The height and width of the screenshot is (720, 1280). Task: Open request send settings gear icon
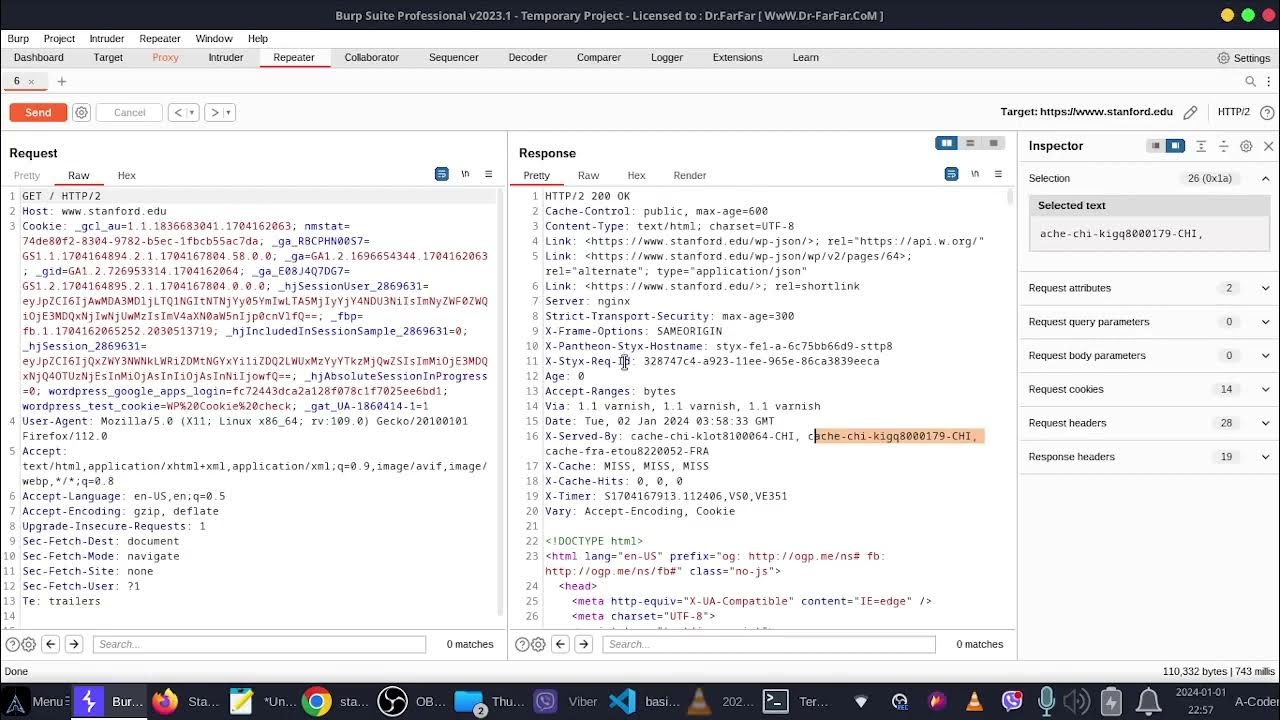click(x=82, y=112)
